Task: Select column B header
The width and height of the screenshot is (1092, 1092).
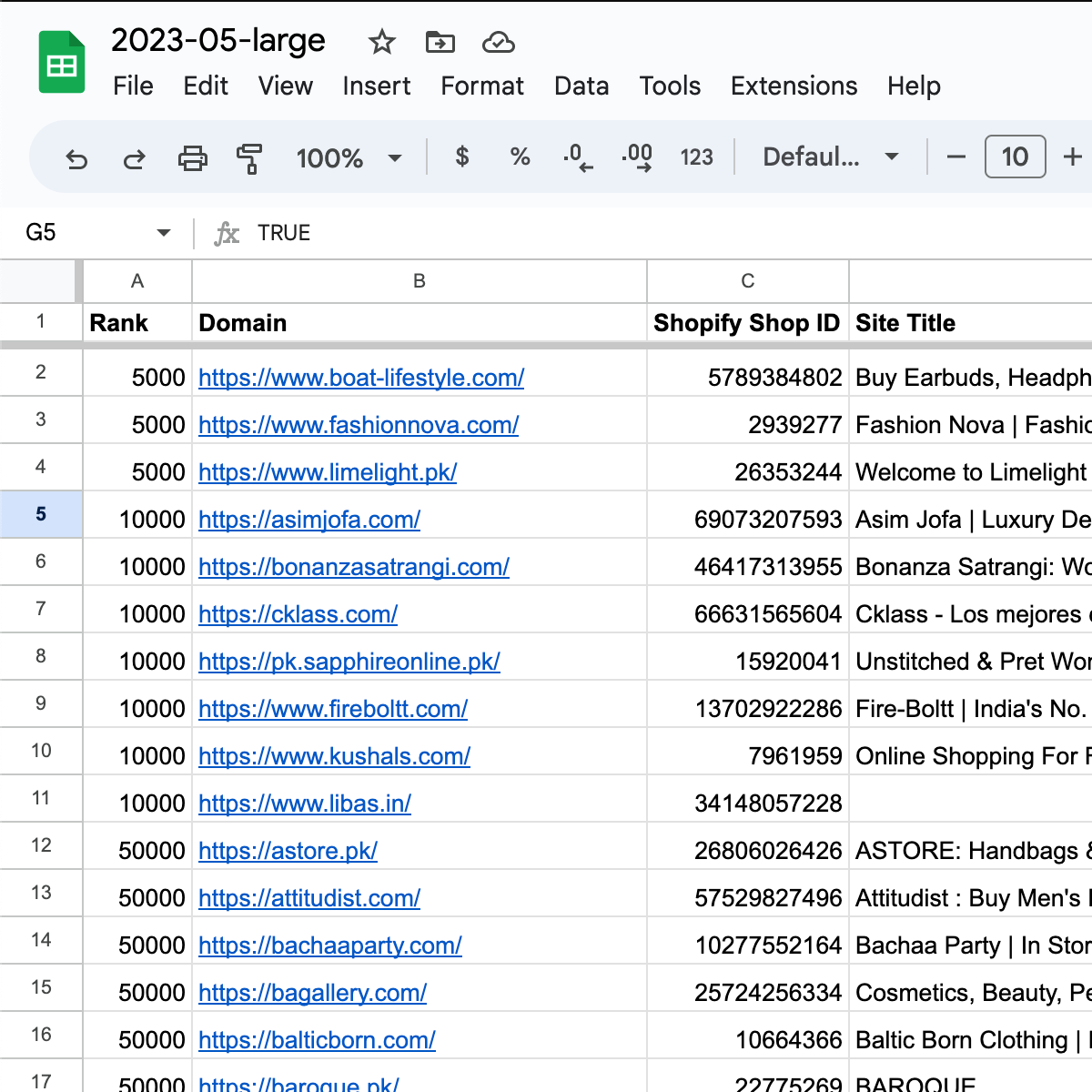Action: [x=420, y=281]
